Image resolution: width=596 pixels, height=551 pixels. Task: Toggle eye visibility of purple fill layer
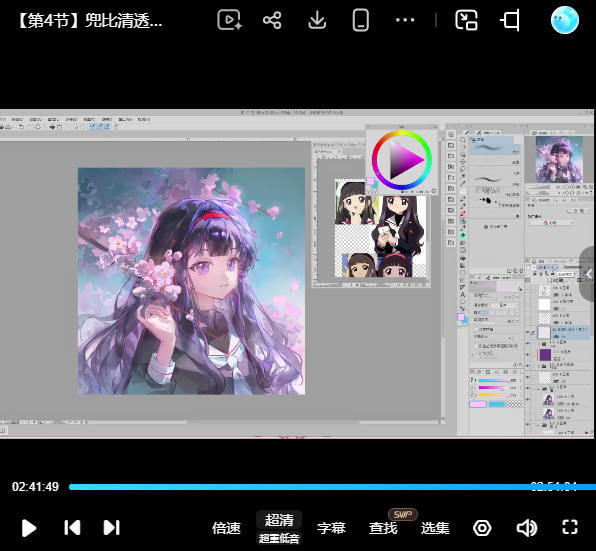528,355
